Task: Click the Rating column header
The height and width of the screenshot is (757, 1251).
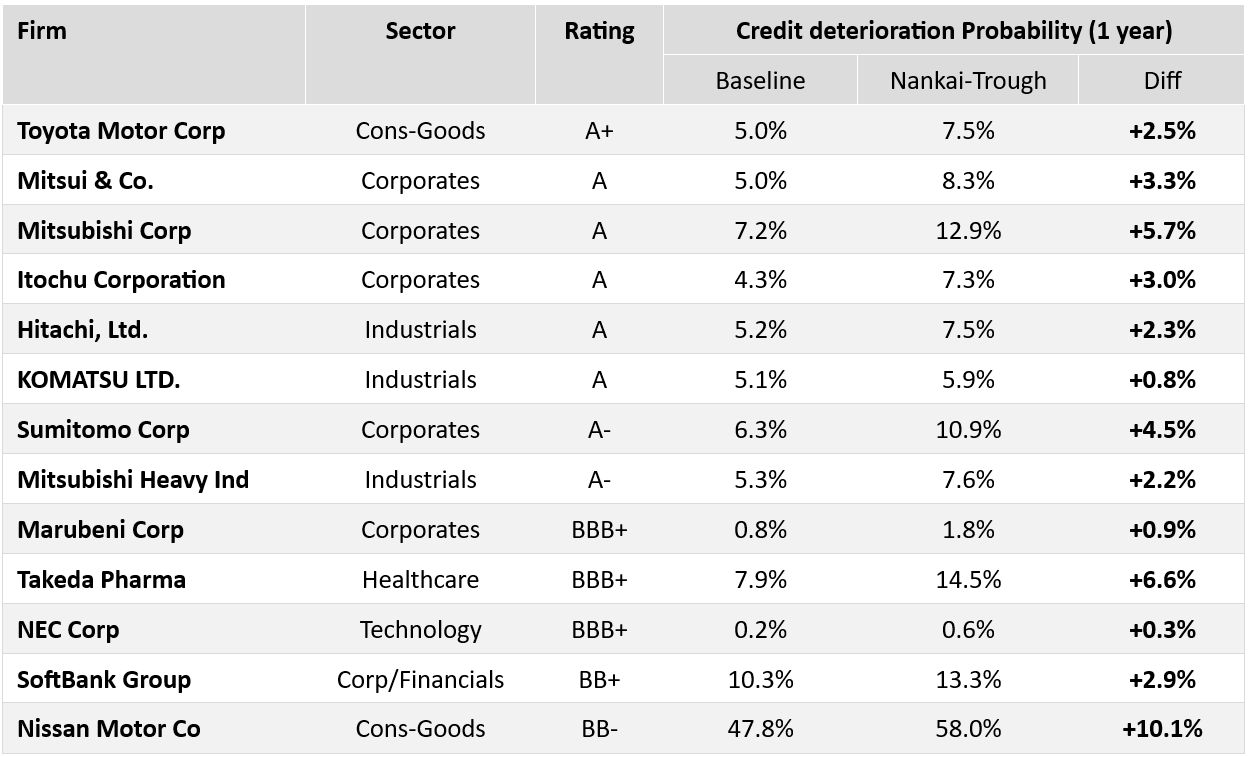Action: click(x=599, y=31)
